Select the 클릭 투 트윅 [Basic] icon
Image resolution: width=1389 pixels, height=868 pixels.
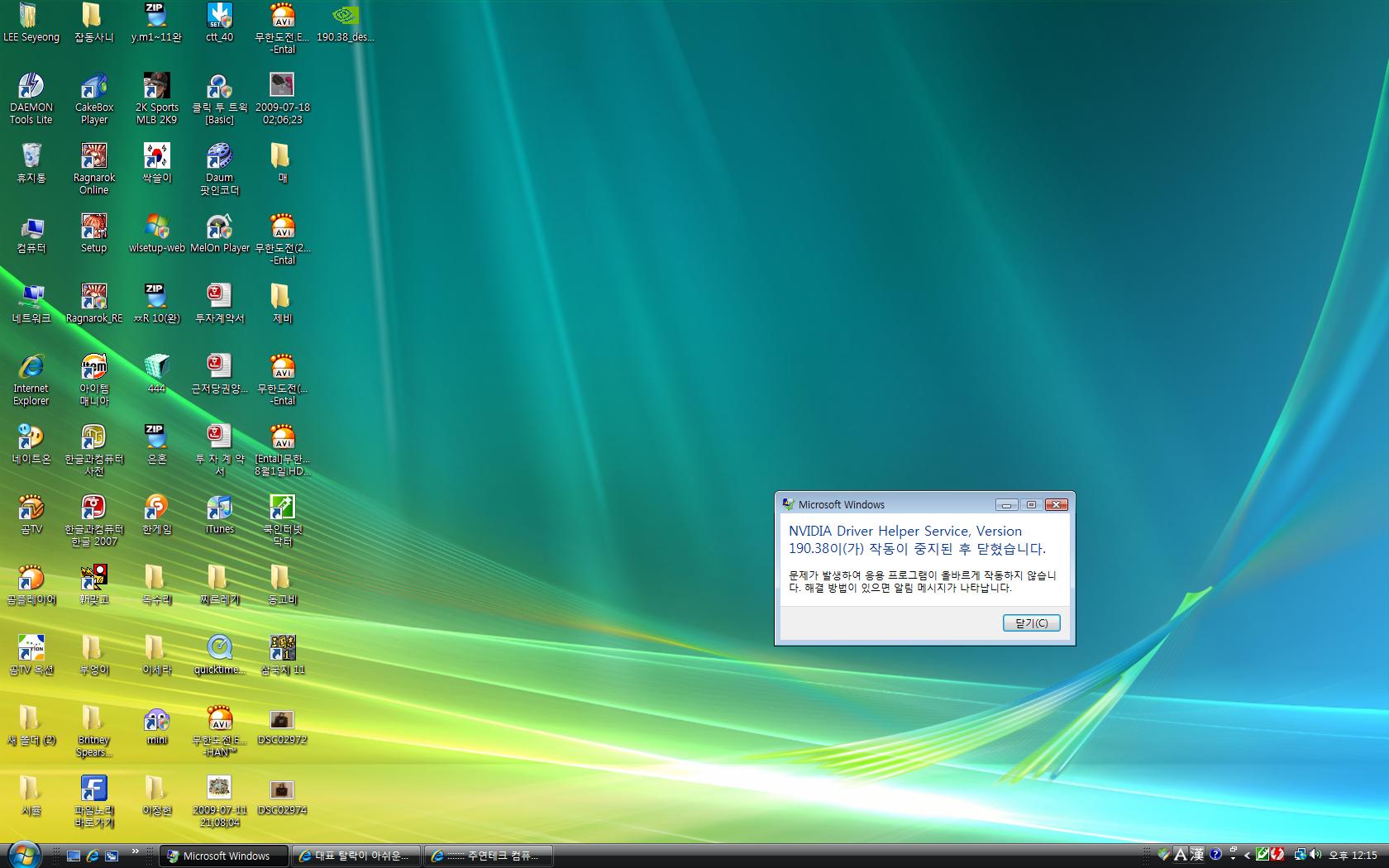(x=220, y=98)
